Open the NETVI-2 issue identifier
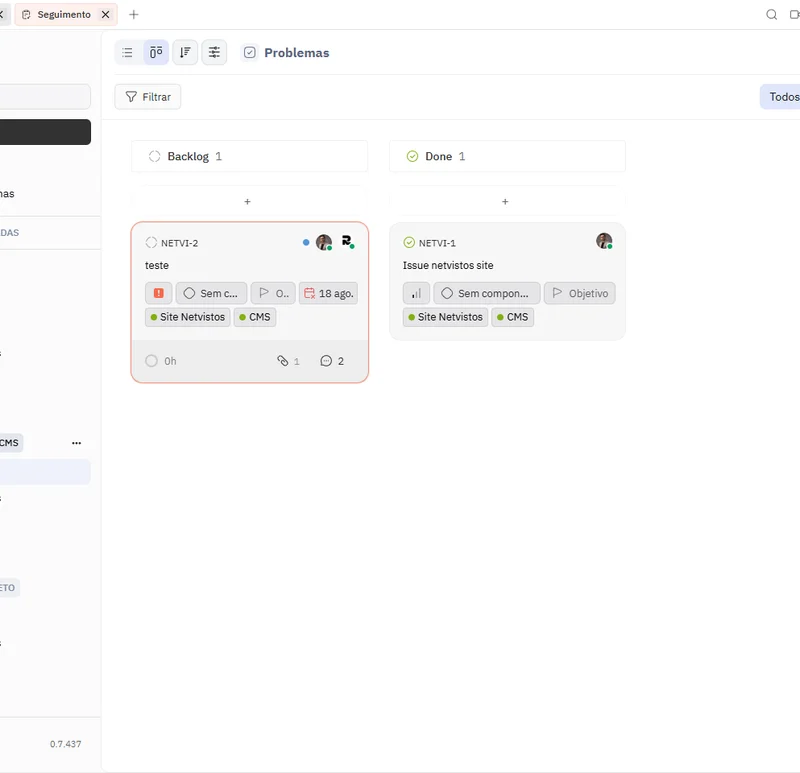Image resolution: width=800 pixels, height=773 pixels. pos(180,243)
